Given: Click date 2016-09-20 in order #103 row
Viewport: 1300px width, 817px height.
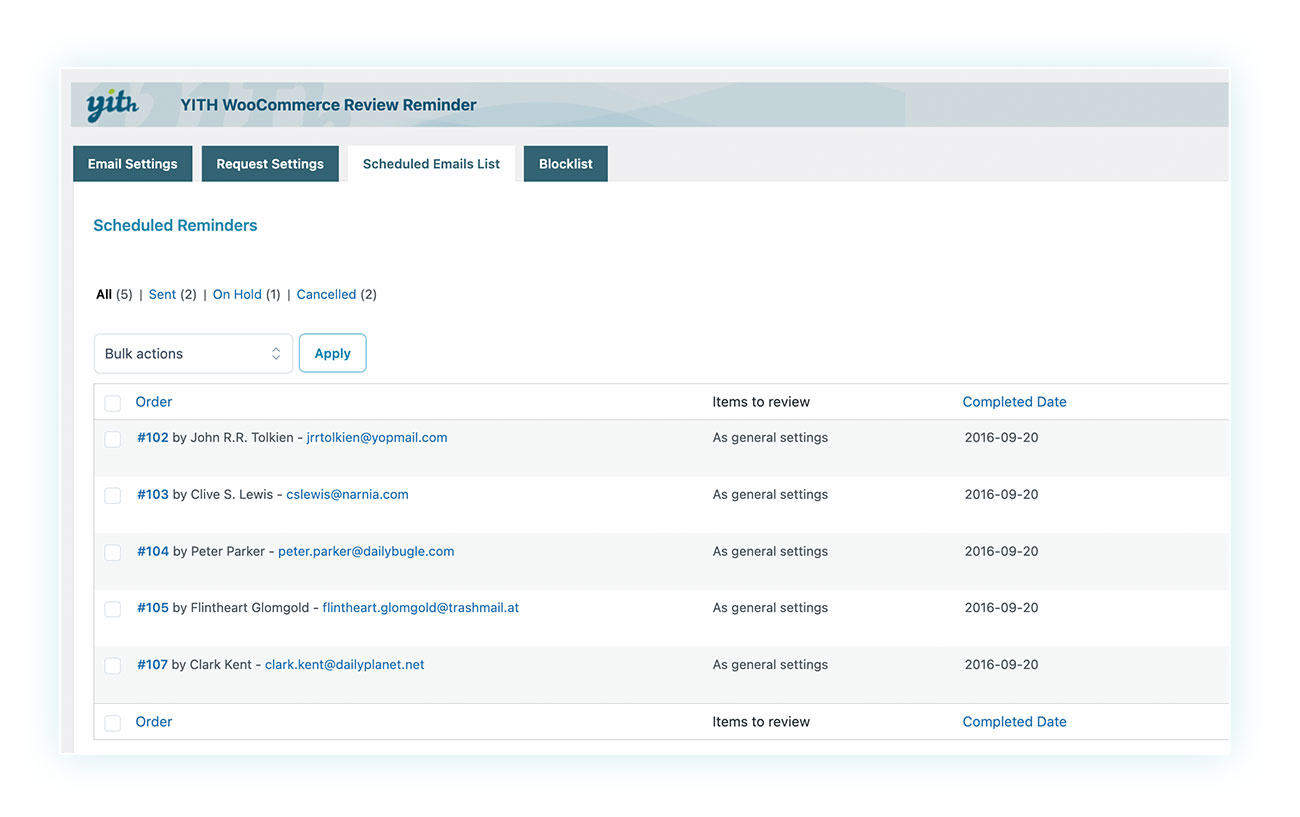Looking at the screenshot, I should 1001,494.
